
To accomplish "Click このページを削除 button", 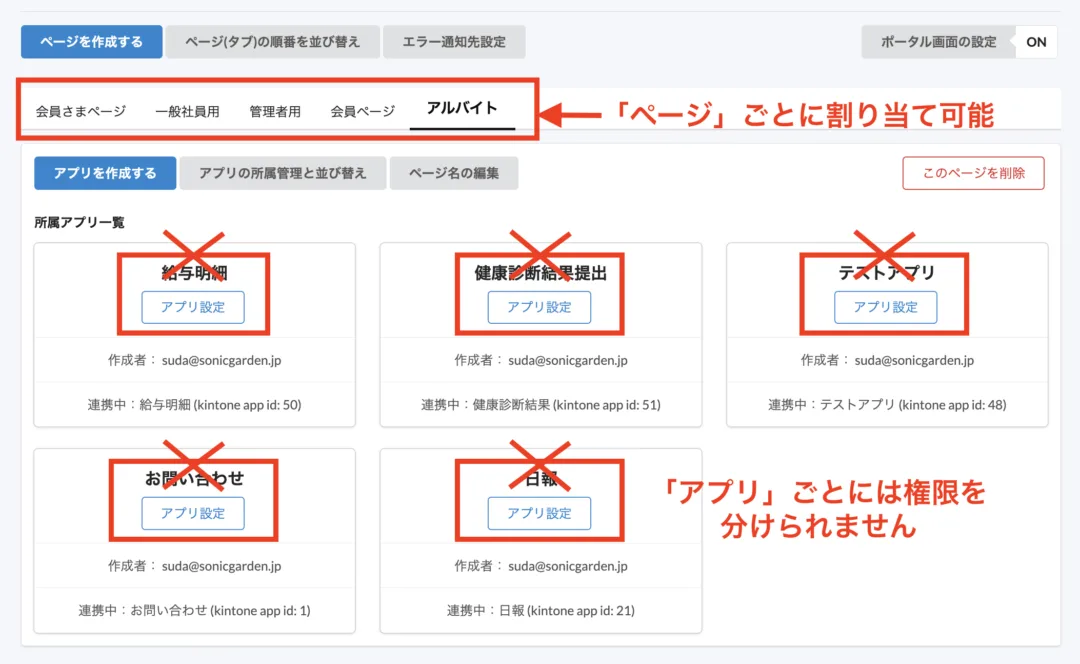I will (x=973, y=174).
